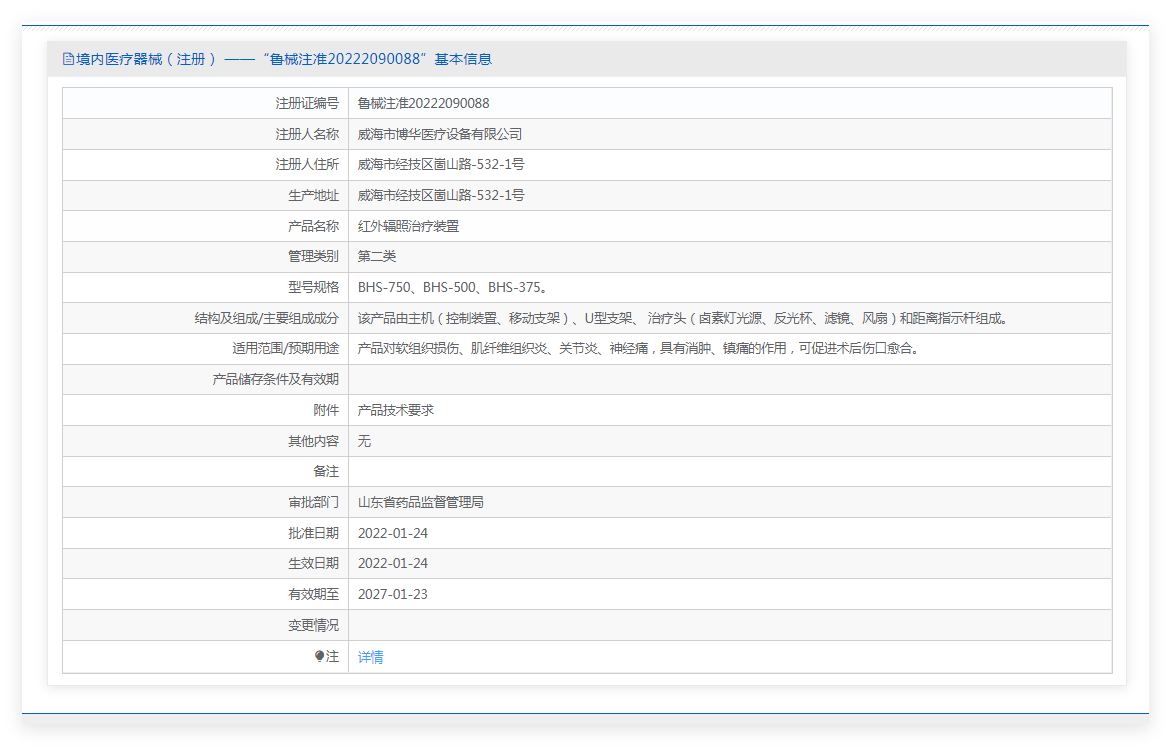Select the header title 境内医疗器械（注册）基本信息

click(x=277, y=59)
